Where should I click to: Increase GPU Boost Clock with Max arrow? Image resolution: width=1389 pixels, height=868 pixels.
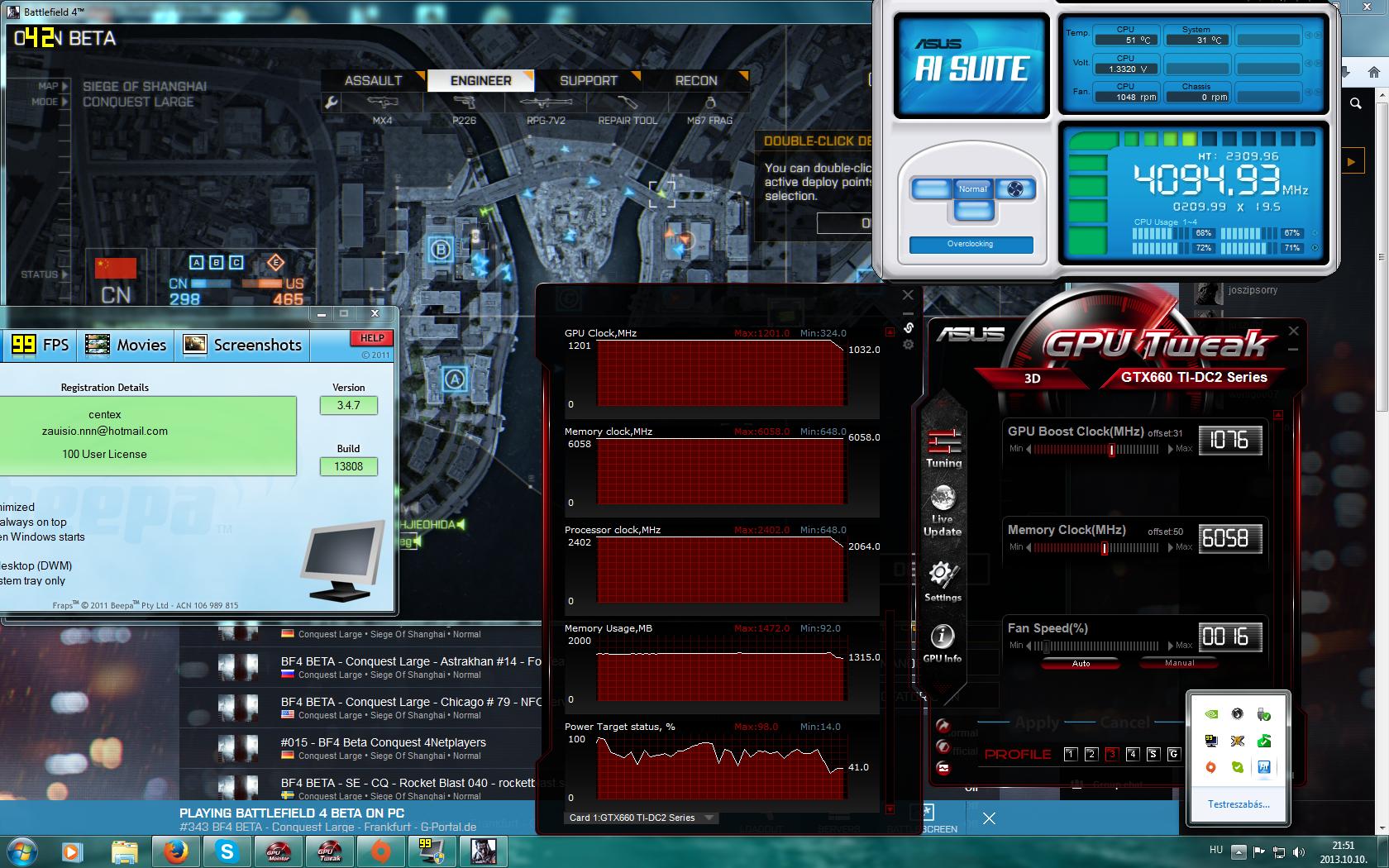pos(1170,449)
